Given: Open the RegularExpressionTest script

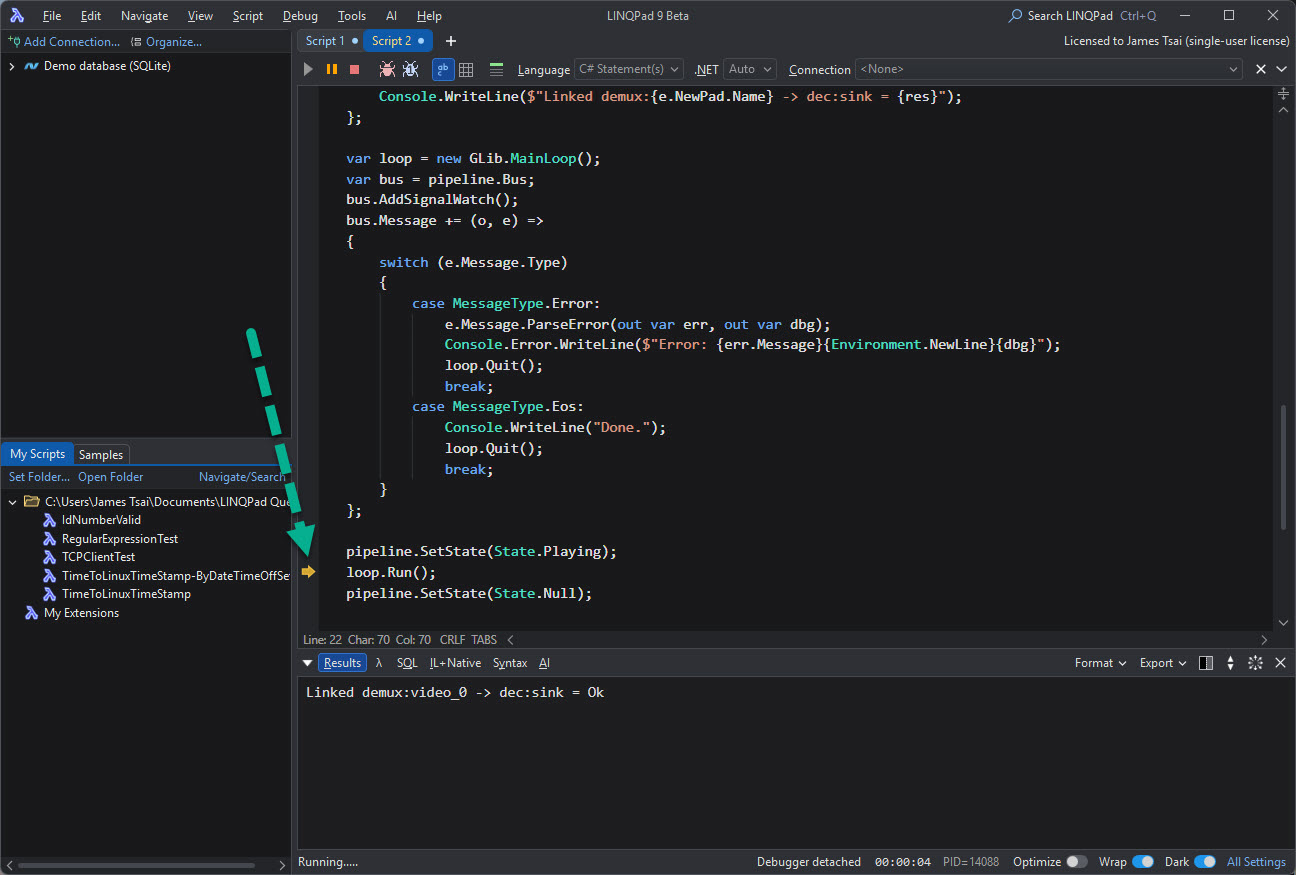Looking at the screenshot, I should point(120,538).
